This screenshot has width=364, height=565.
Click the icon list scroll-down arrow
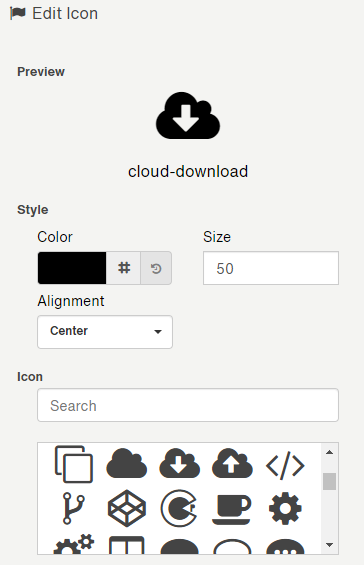(329, 545)
